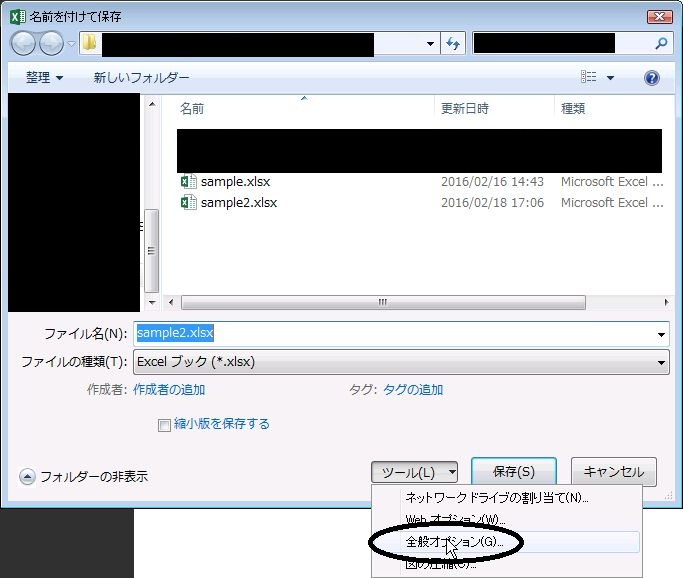
Task: Enable the 縮小版を保存する checkbox
Action: point(165,425)
